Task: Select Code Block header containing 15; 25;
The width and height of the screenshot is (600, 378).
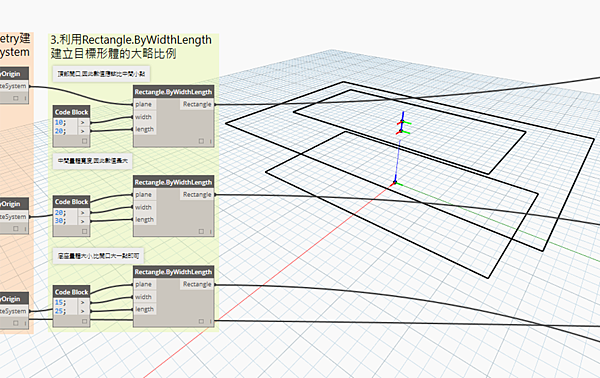Action: click(72, 292)
